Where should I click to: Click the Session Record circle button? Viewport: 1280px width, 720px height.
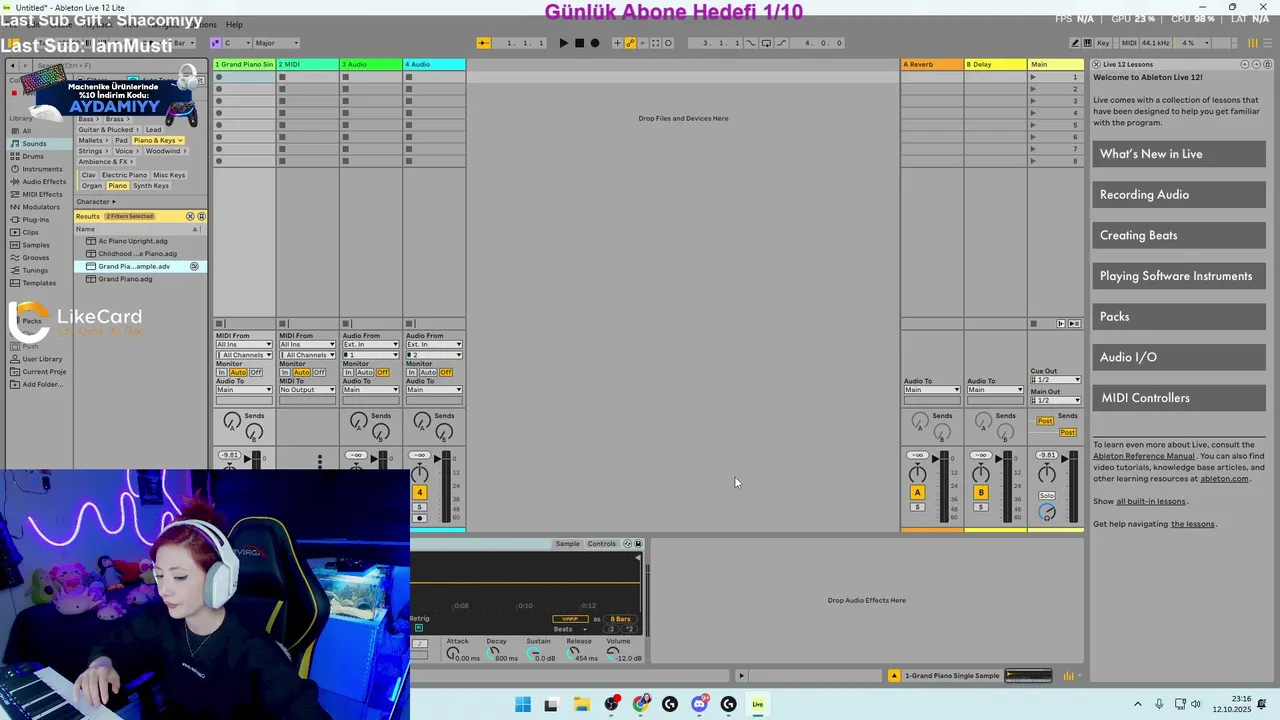click(669, 43)
